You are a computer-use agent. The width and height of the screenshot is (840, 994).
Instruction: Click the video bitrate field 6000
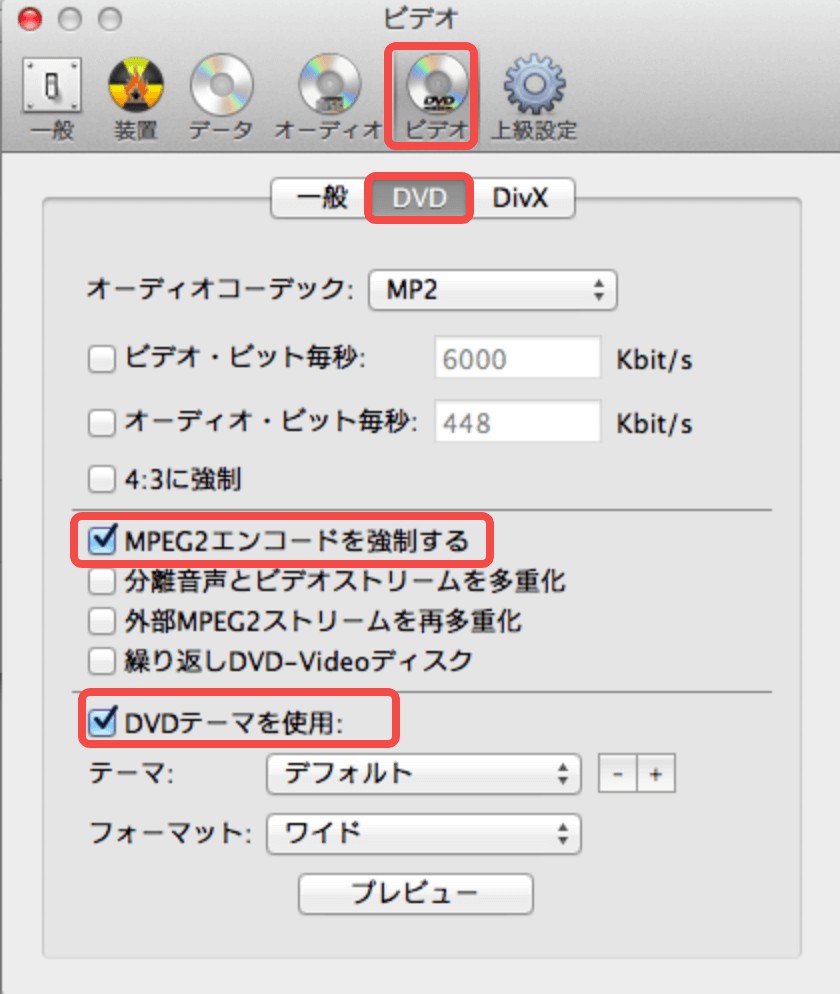pos(517,358)
